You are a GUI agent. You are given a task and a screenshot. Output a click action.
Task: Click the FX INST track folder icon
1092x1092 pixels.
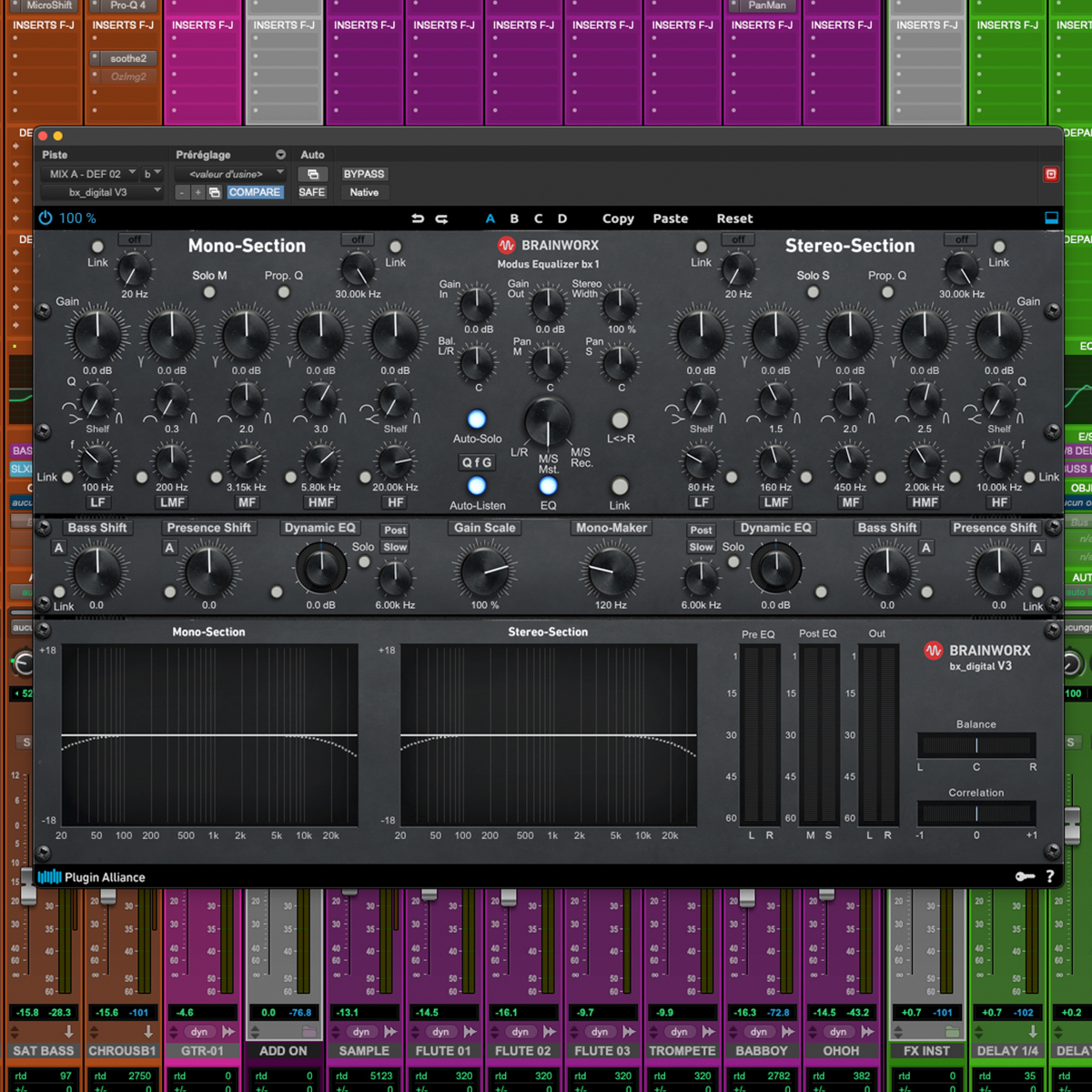click(952, 1032)
